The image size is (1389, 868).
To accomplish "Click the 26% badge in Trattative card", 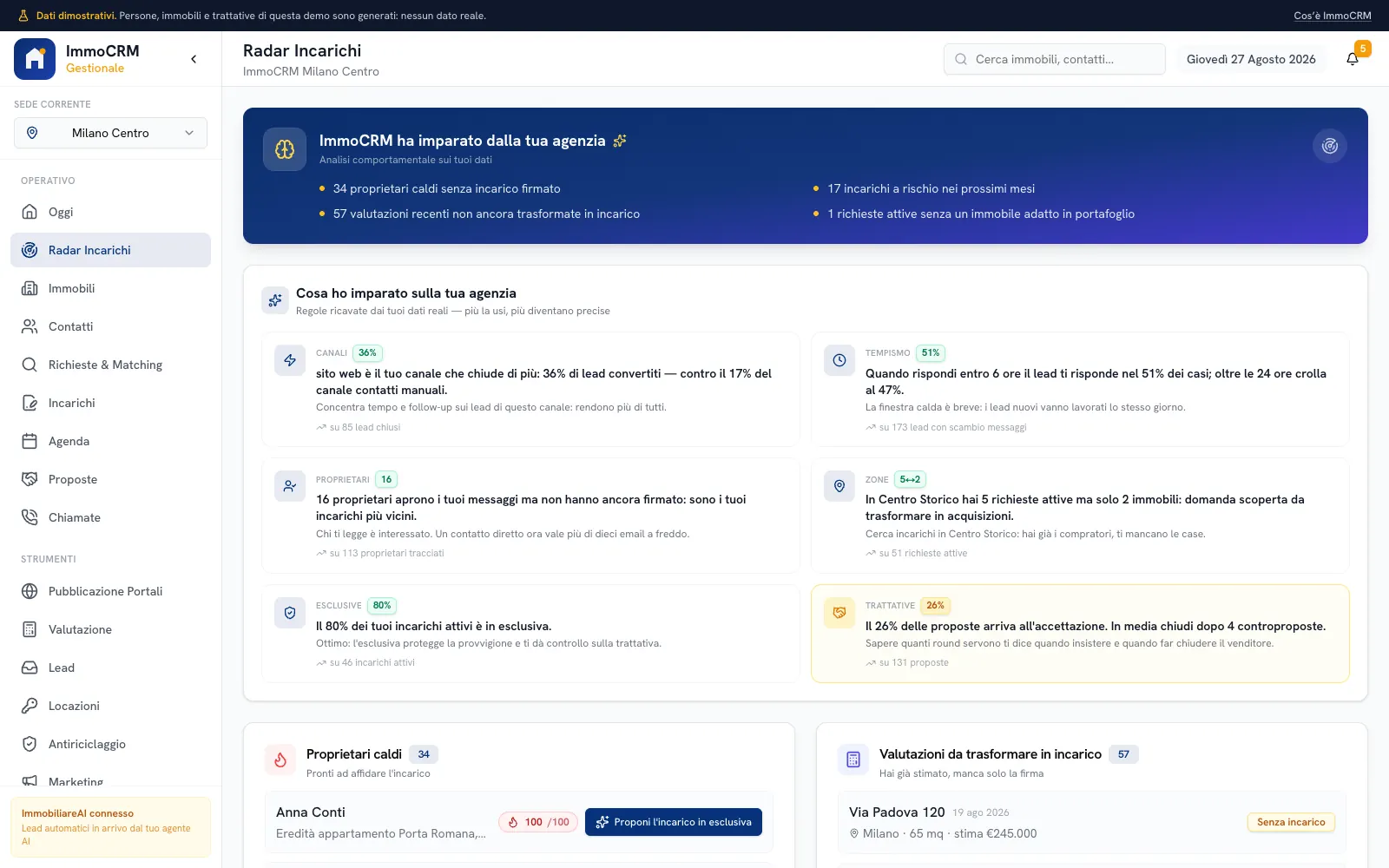I will click(x=935, y=606).
